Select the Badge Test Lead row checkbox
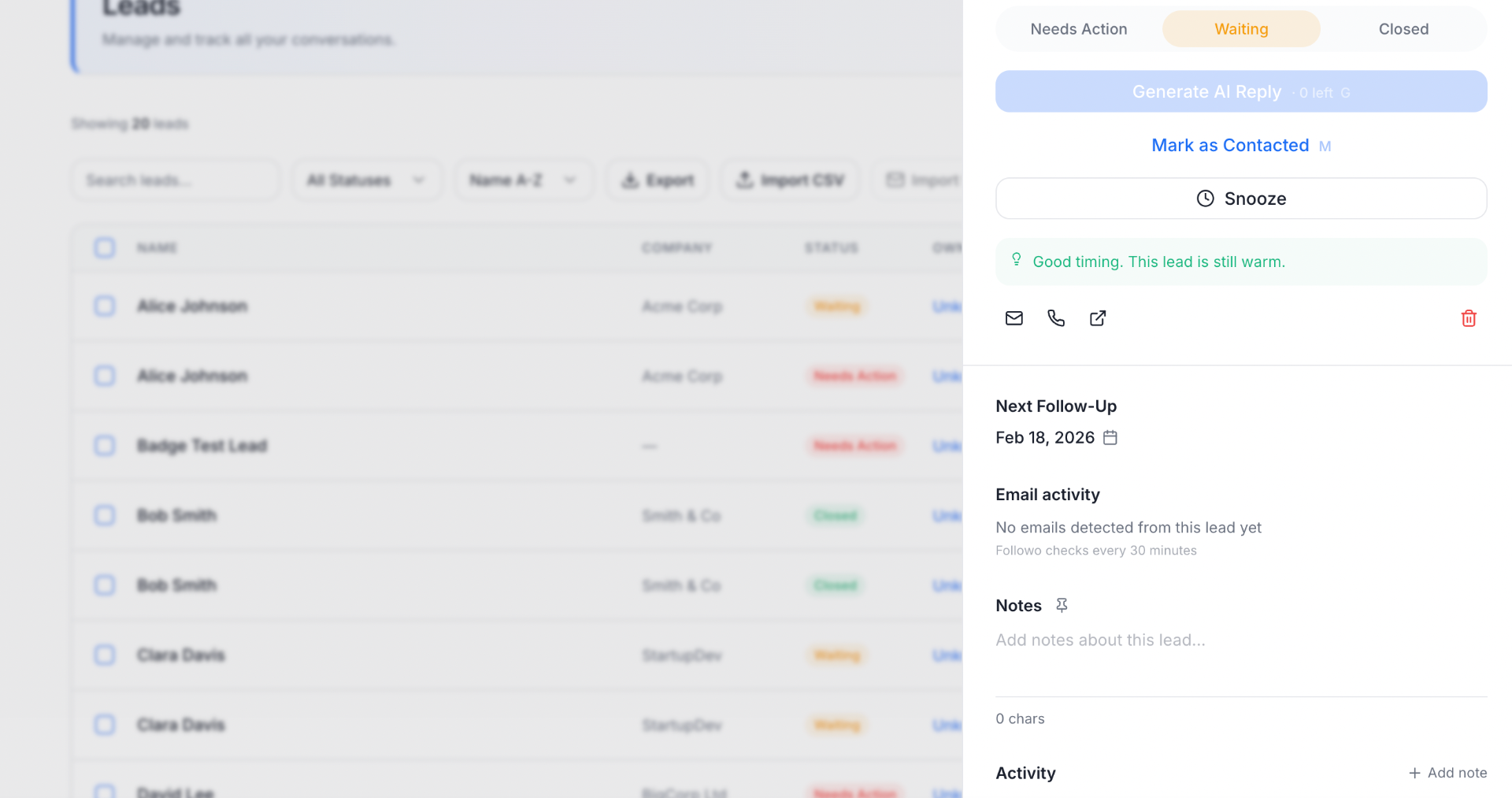The height and width of the screenshot is (798, 1512). pyautogui.click(x=104, y=445)
